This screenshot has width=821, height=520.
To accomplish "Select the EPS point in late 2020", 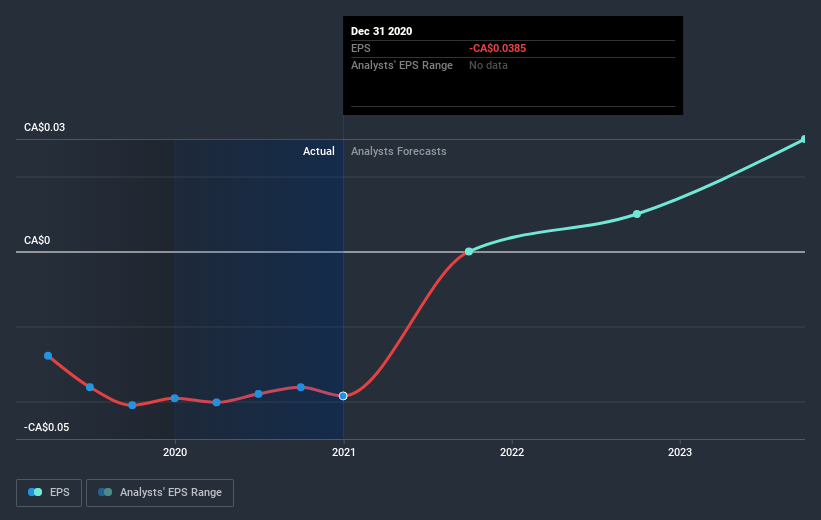I will (x=301, y=387).
